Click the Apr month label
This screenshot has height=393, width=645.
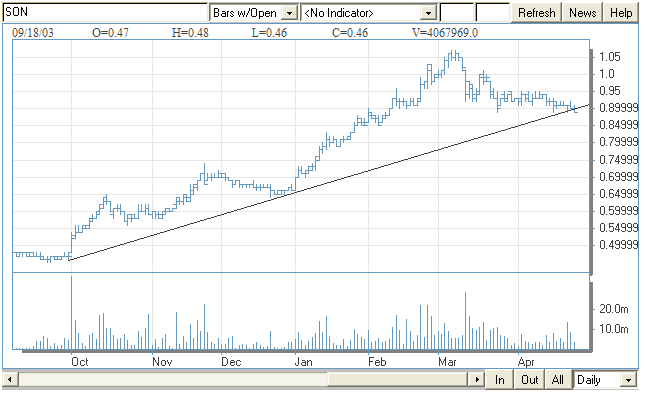pyautogui.click(x=526, y=362)
